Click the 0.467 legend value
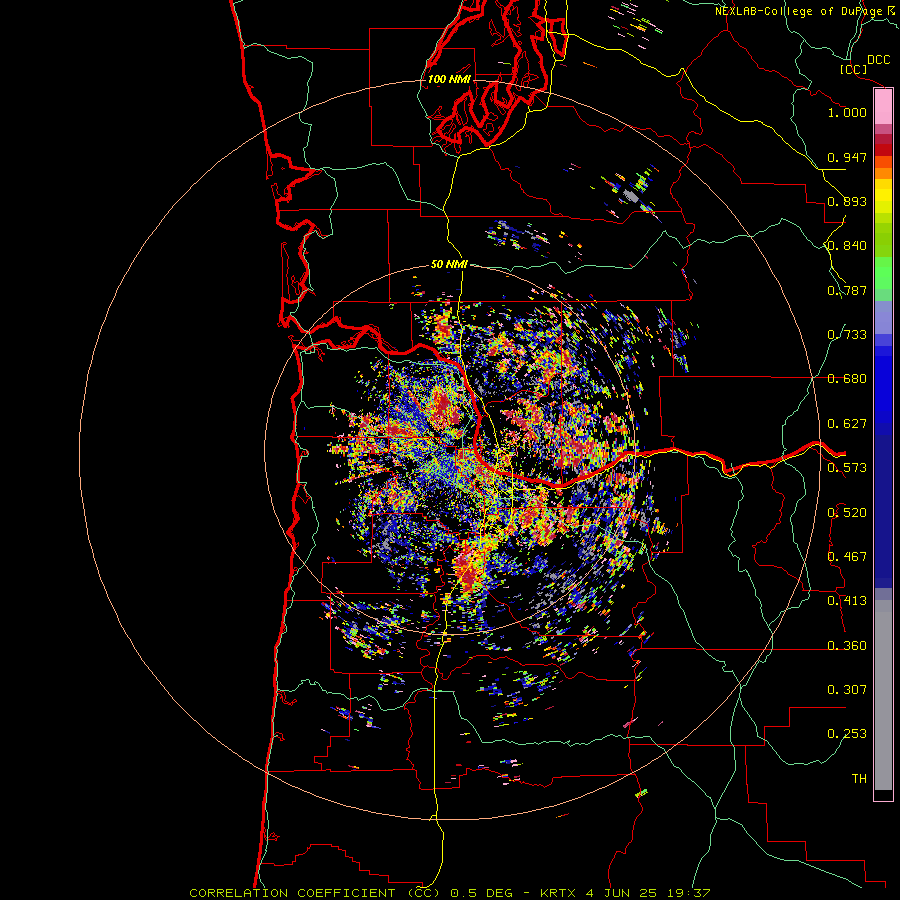 (x=847, y=557)
